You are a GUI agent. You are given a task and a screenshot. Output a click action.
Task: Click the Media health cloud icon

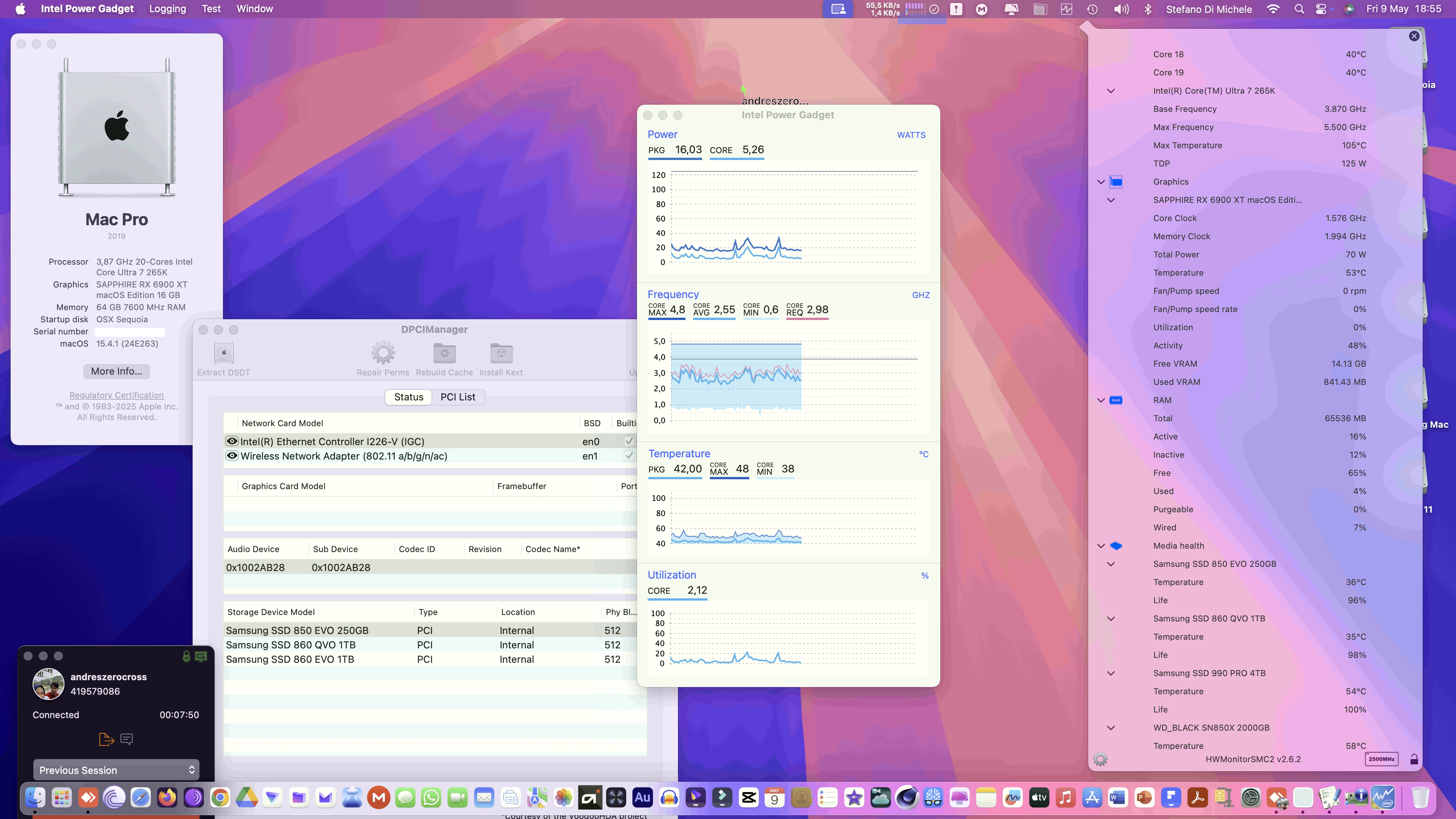coord(1115,546)
